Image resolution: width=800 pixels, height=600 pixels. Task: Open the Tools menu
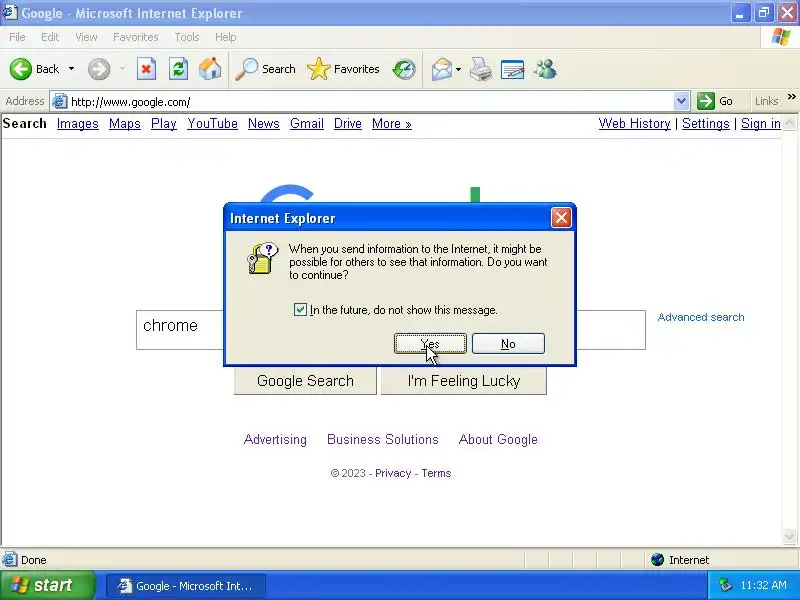(187, 37)
